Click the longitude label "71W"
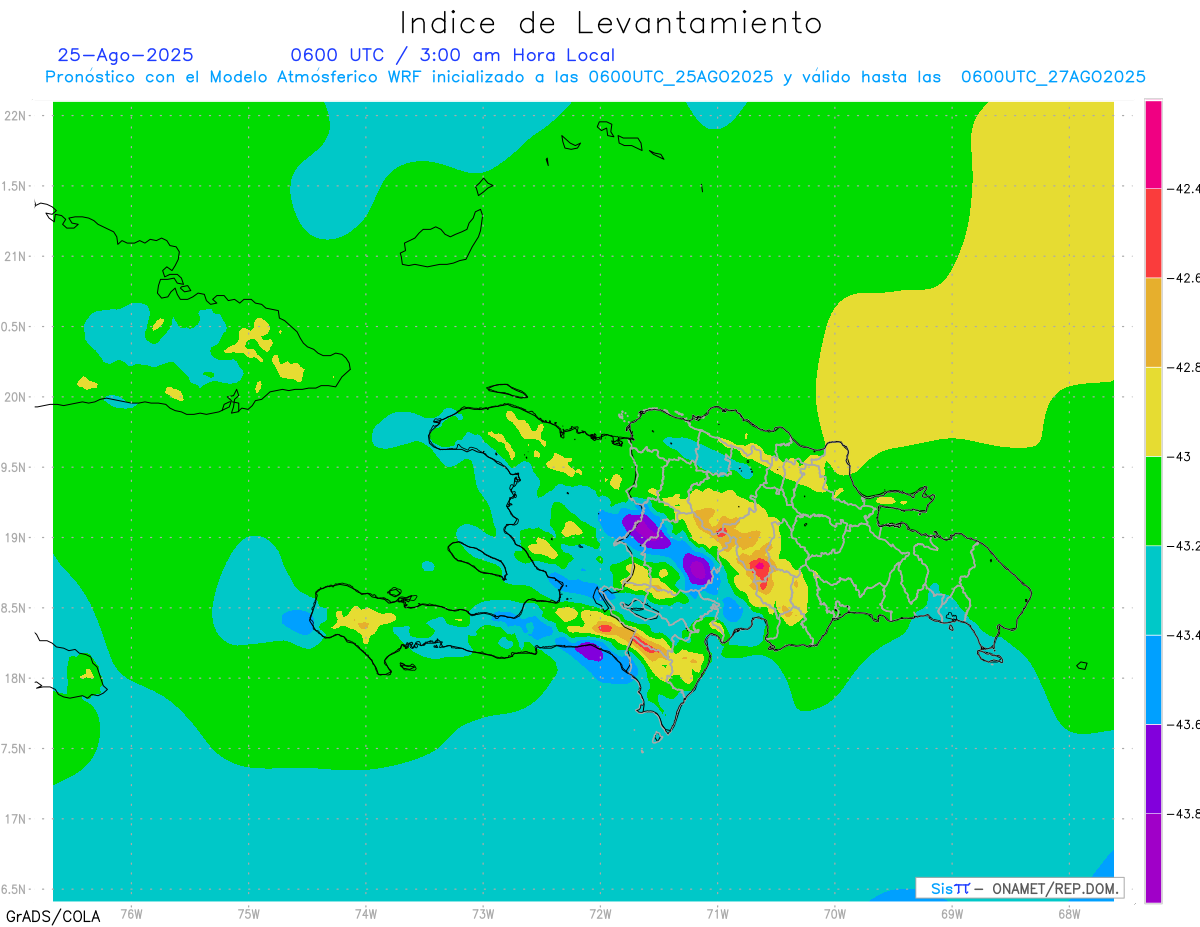The height and width of the screenshot is (927, 1200). tap(717, 913)
